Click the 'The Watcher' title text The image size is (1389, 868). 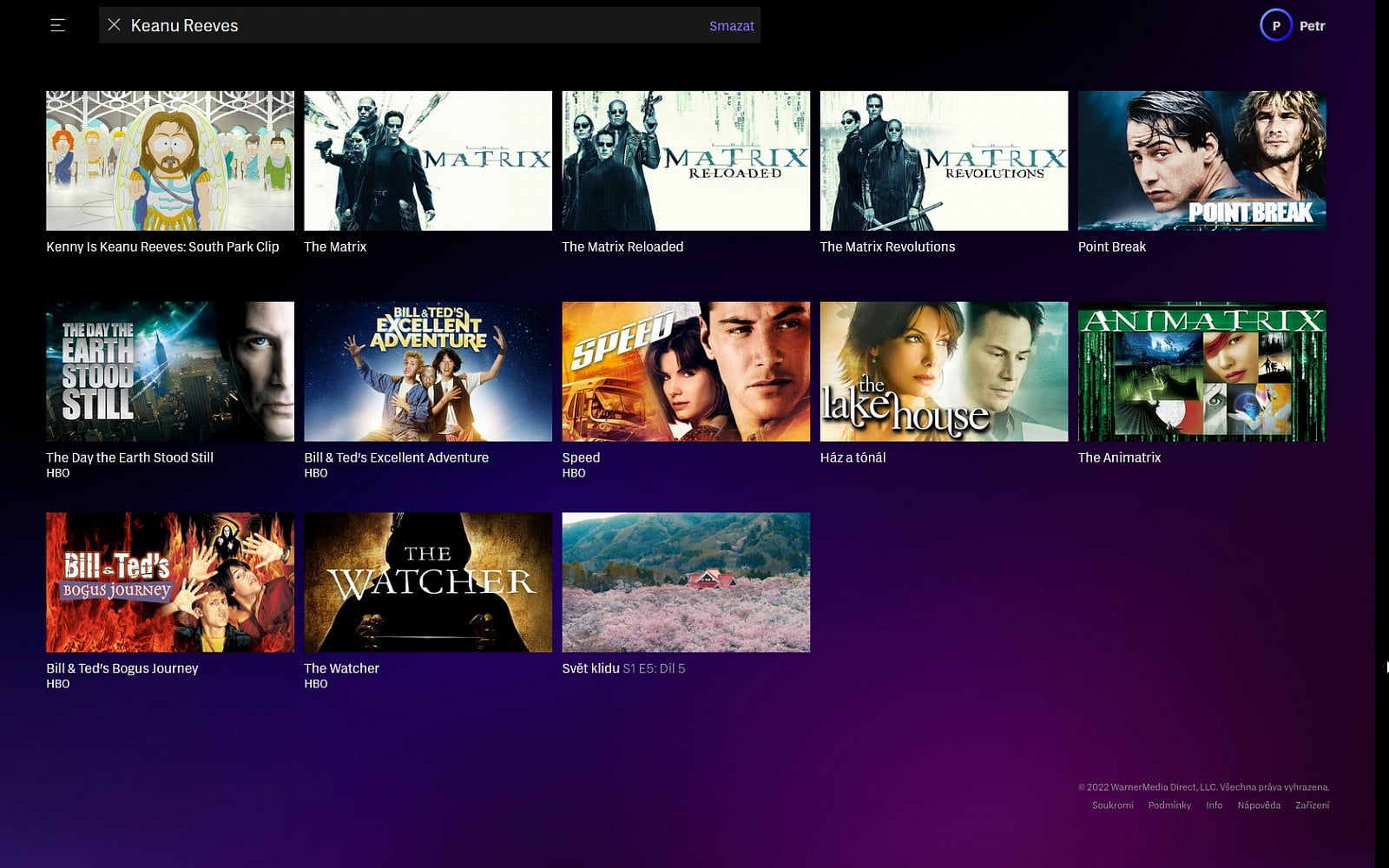(x=341, y=668)
